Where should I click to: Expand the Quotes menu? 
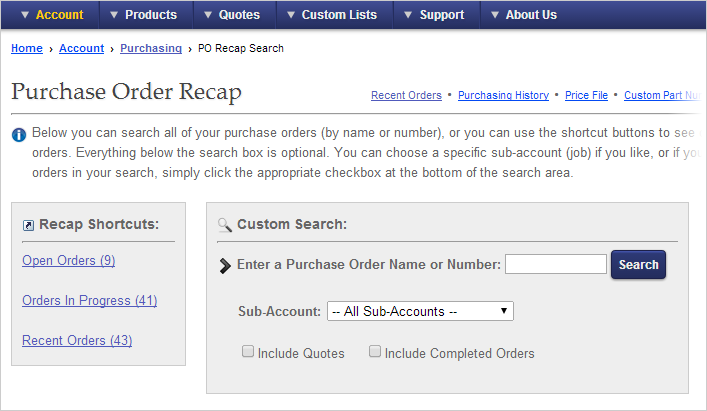(231, 15)
